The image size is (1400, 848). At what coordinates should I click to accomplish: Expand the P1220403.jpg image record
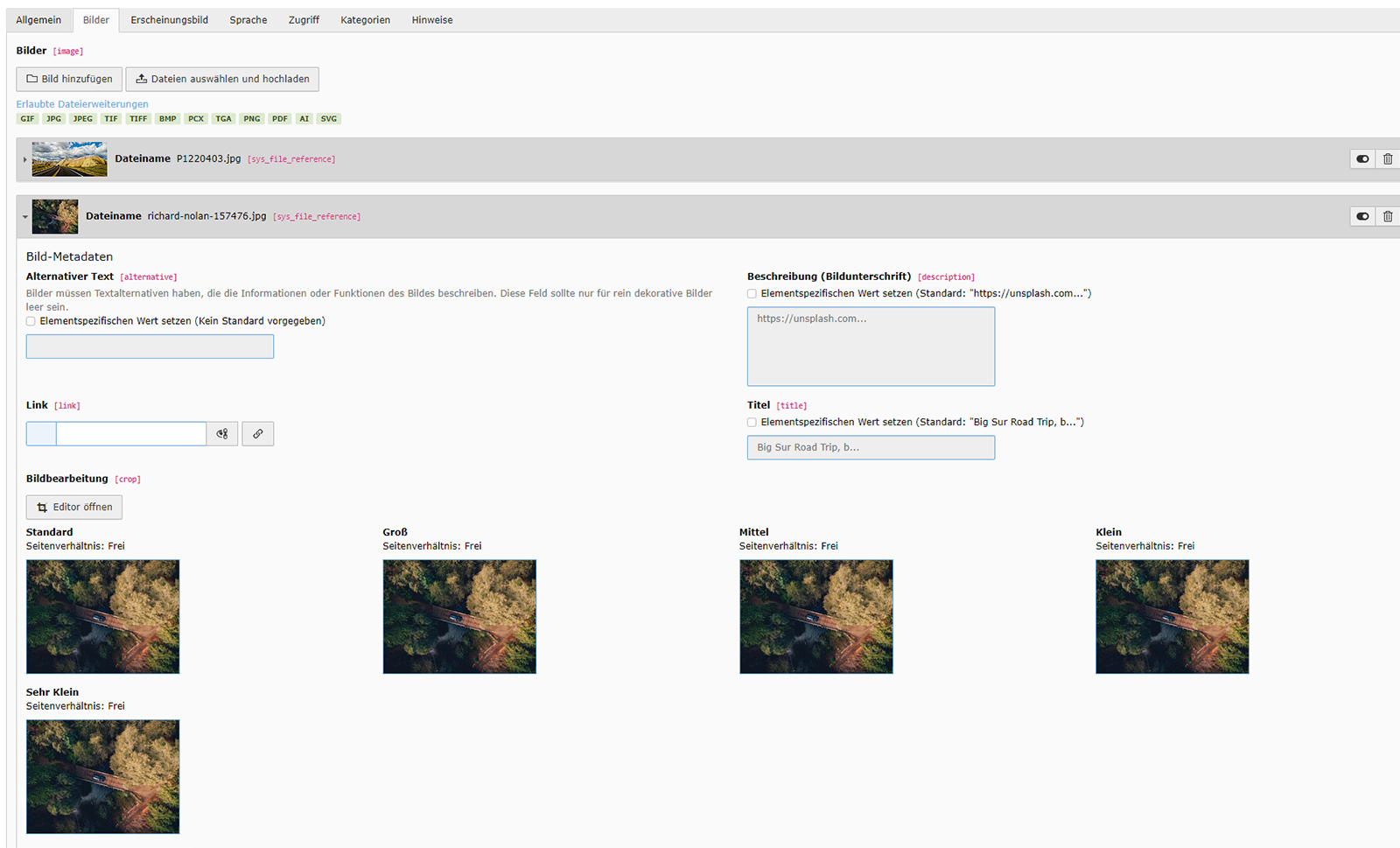pyautogui.click(x=24, y=159)
